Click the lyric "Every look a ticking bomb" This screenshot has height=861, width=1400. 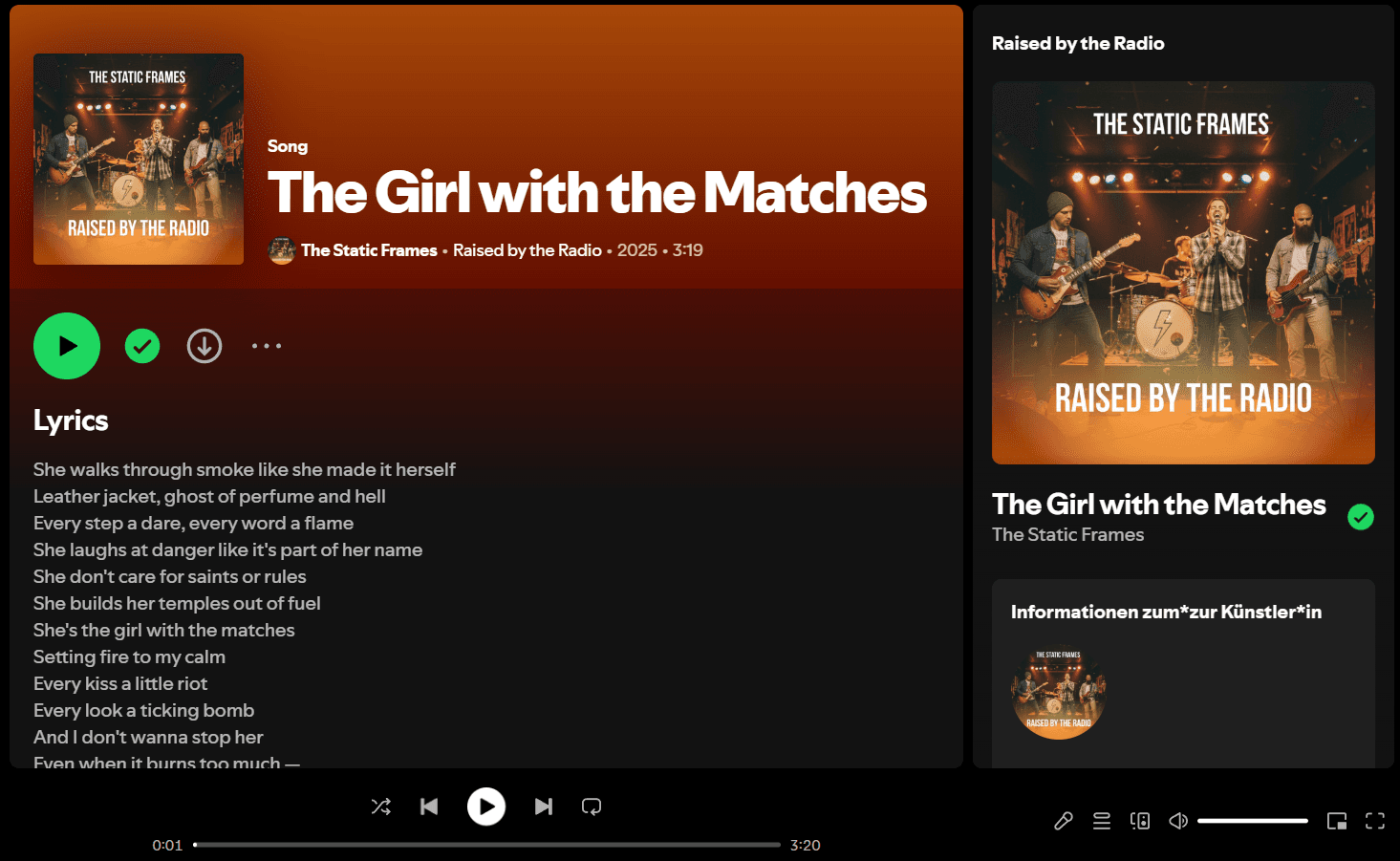144,710
